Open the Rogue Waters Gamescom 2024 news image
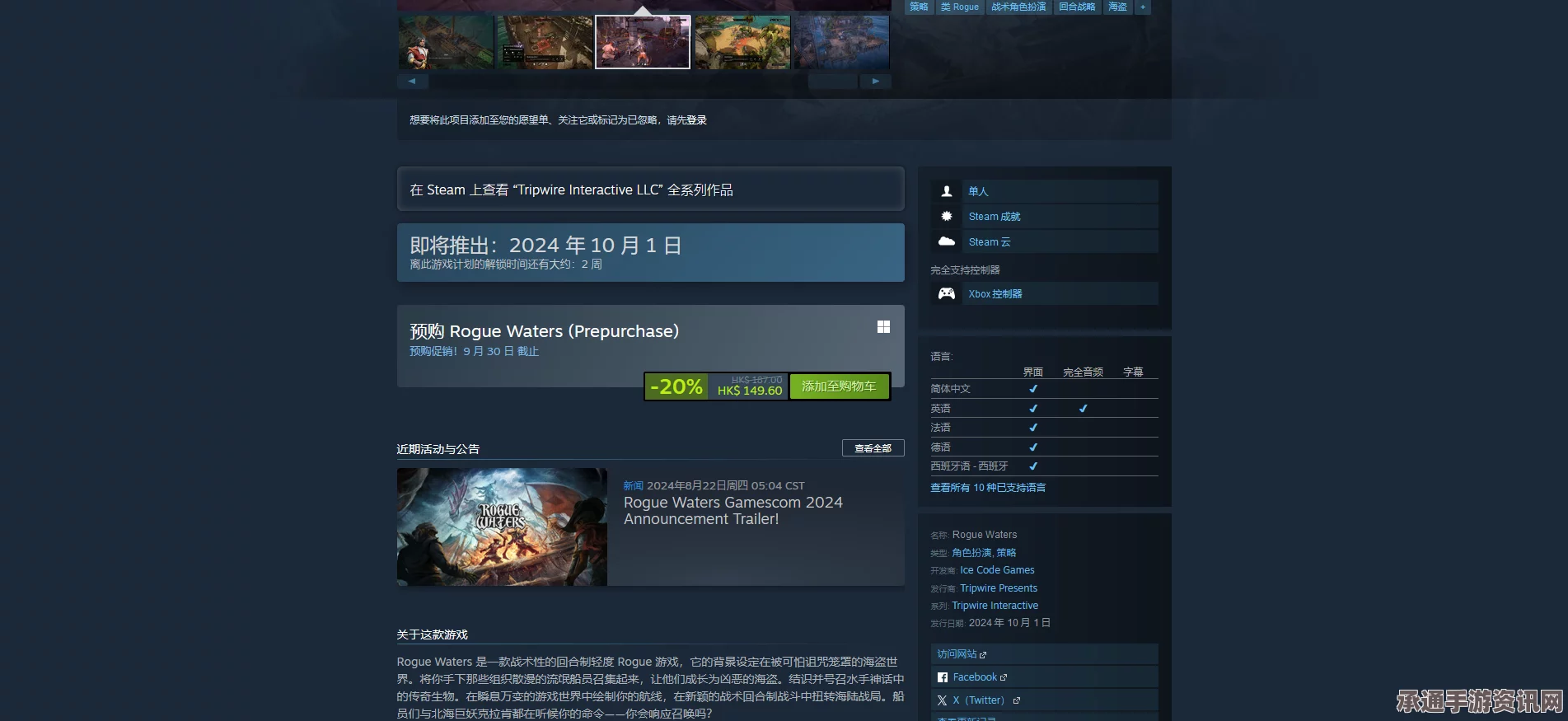 click(502, 527)
